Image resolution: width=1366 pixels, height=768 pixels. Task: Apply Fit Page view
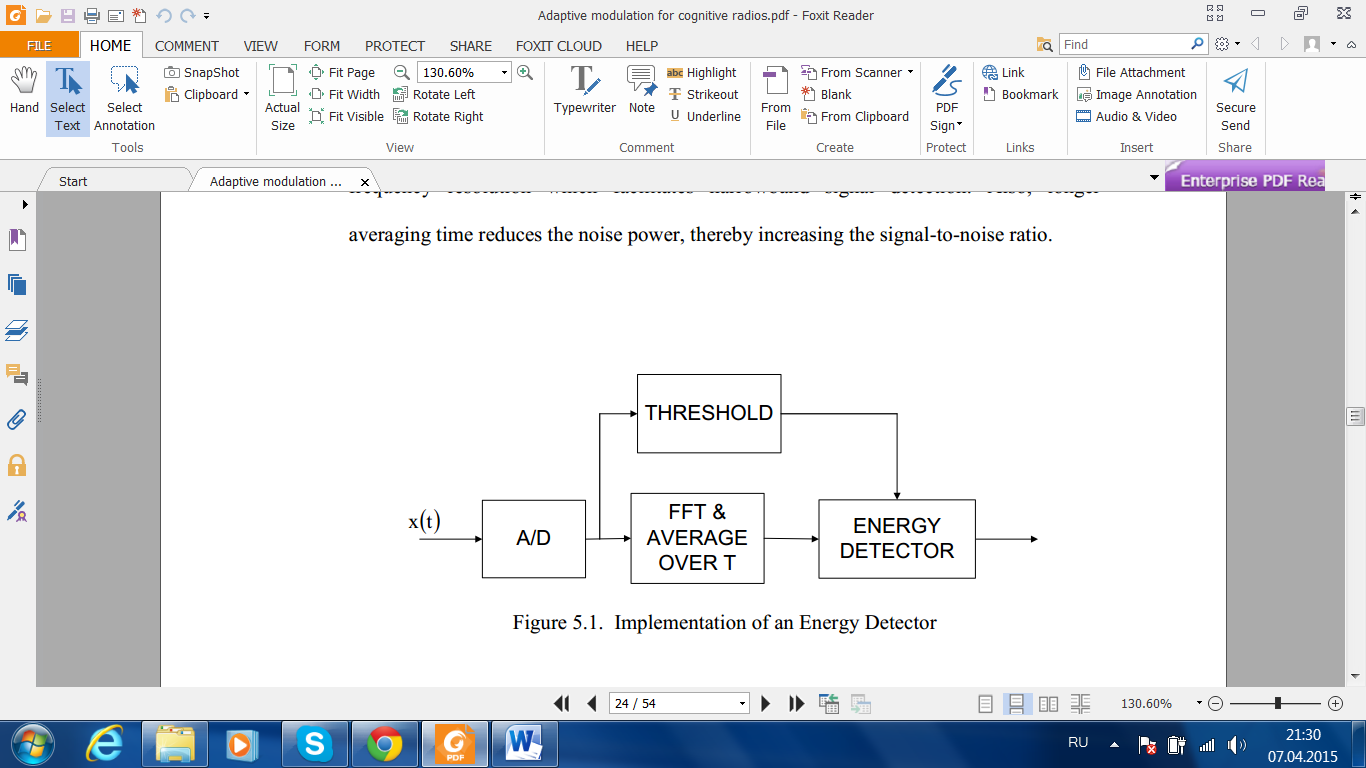tap(342, 72)
